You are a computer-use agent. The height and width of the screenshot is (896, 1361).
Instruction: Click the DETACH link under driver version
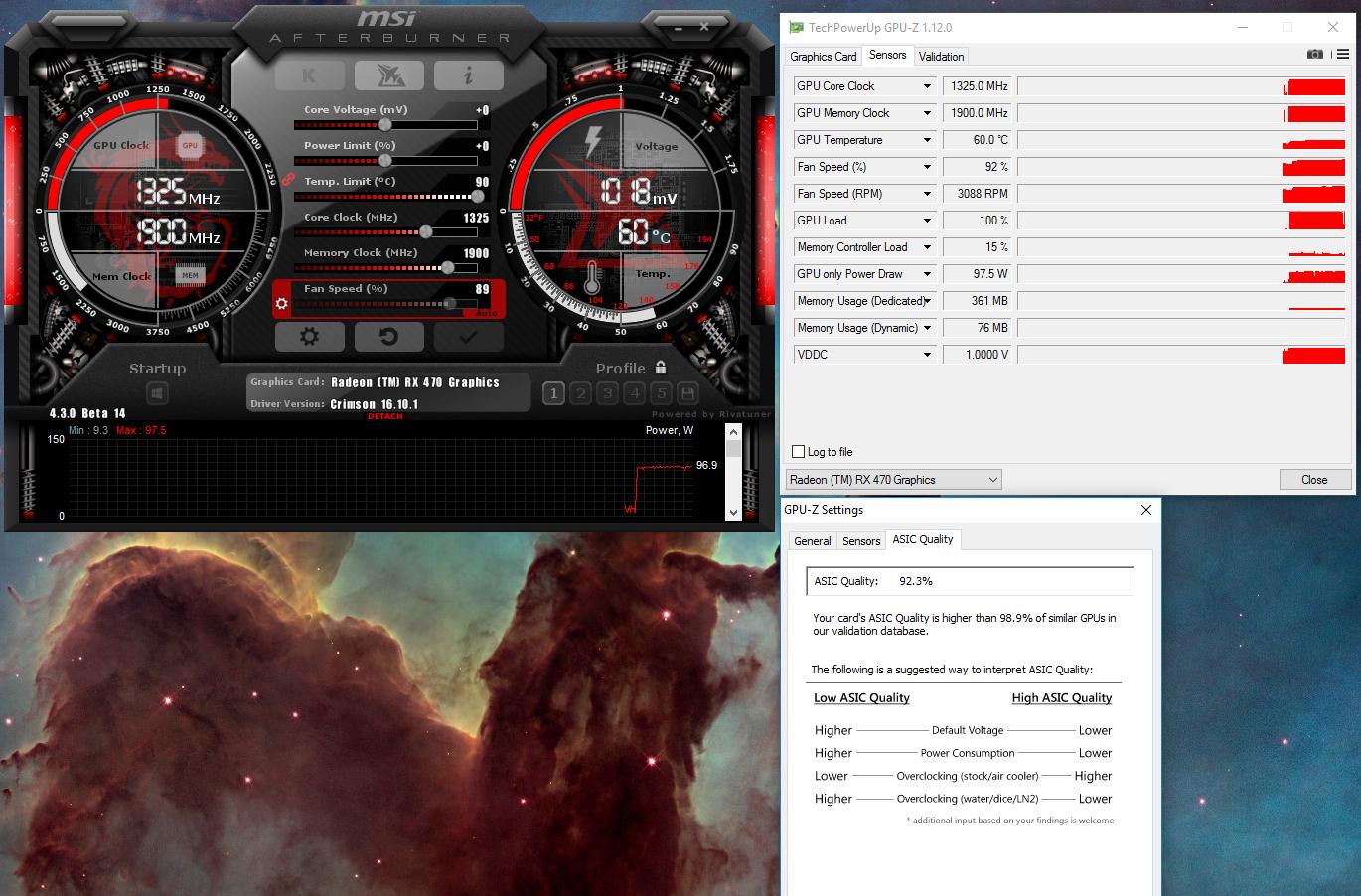385,416
